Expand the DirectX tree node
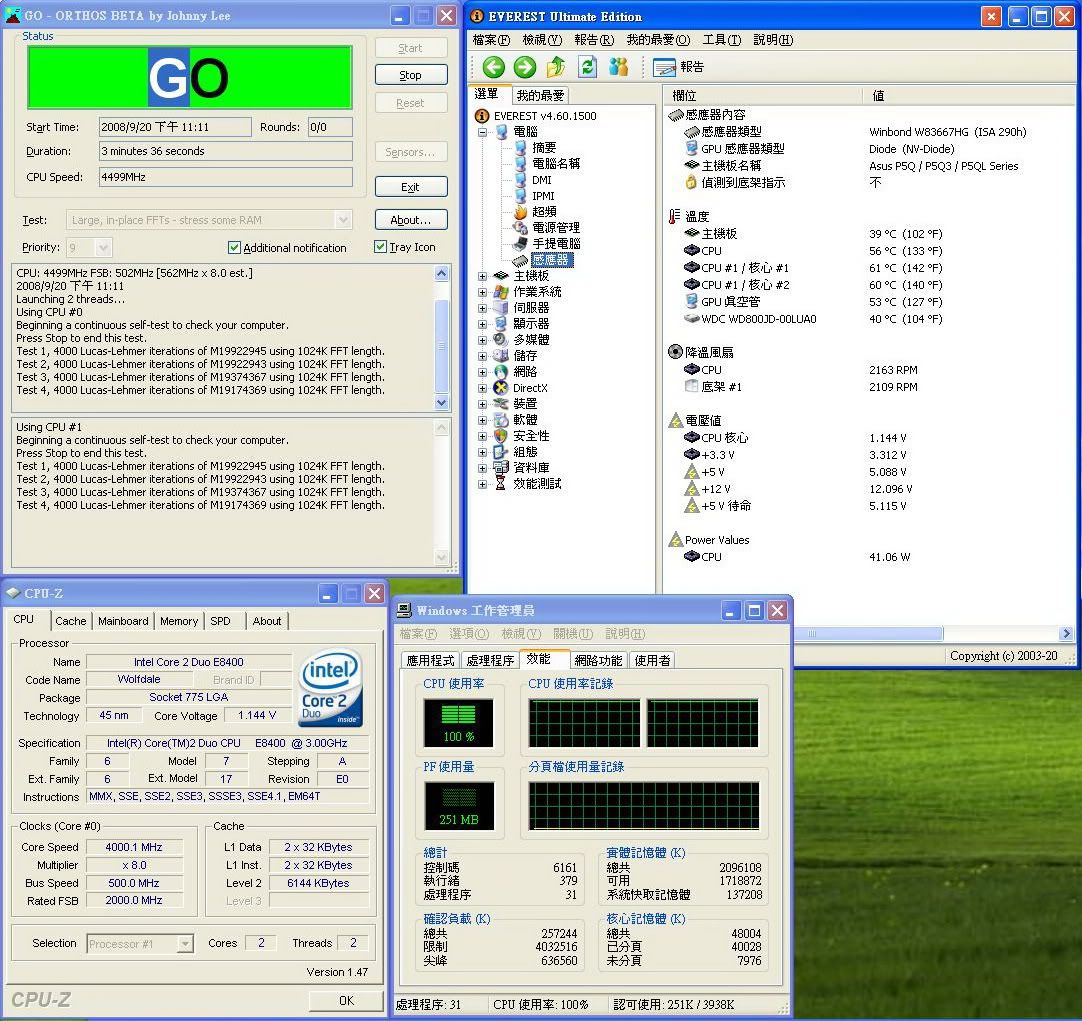1082x1021 pixels. (x=482, y=388)
